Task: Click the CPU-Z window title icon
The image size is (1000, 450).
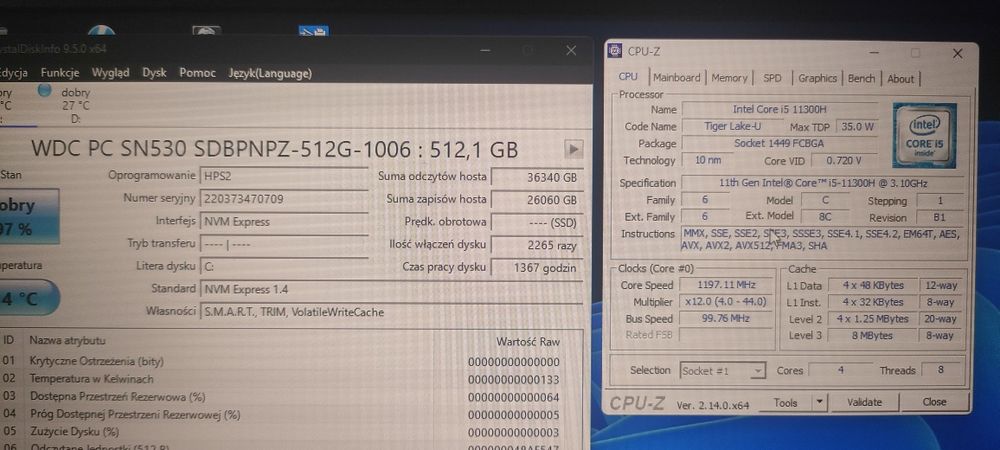Action: 615,52
